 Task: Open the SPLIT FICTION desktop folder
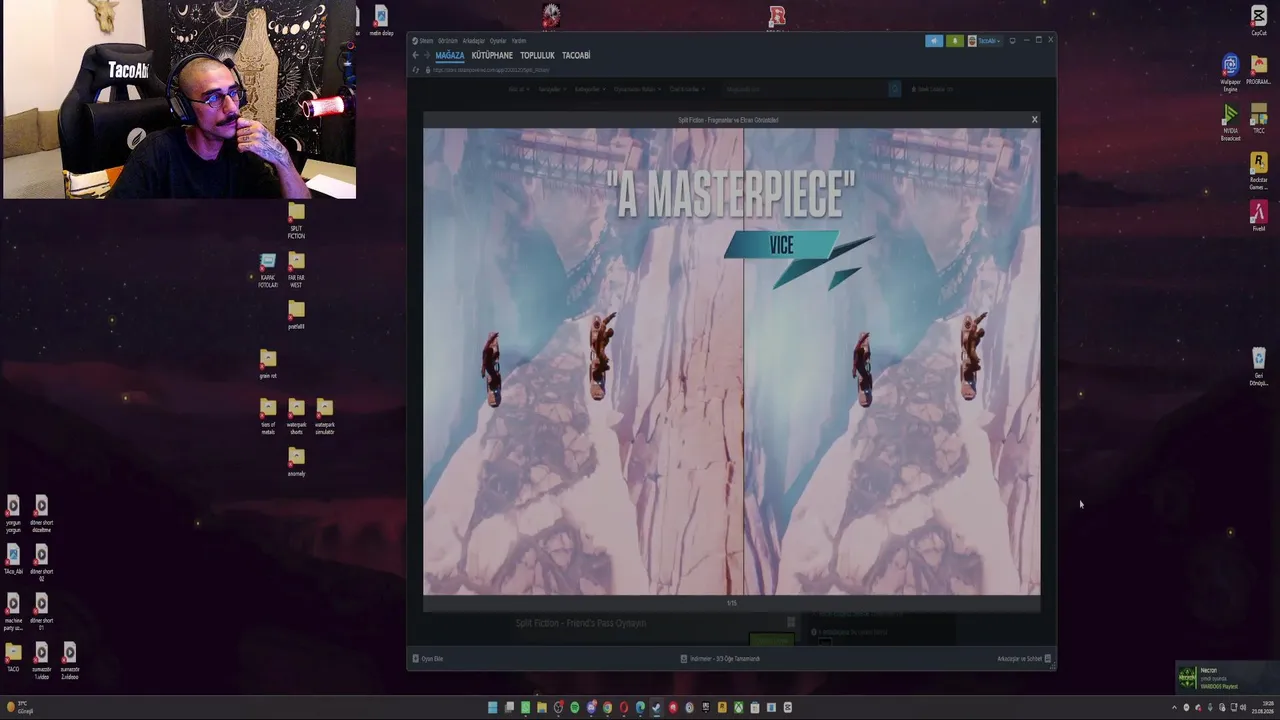(x=296, y=221)
